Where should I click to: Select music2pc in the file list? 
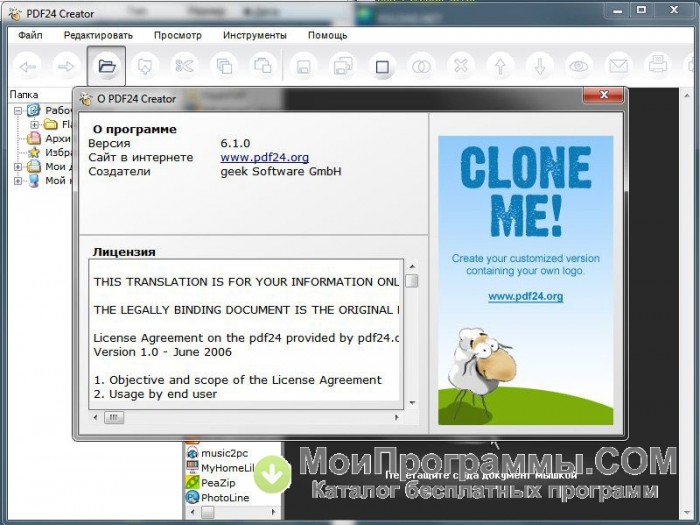[225, 453]
